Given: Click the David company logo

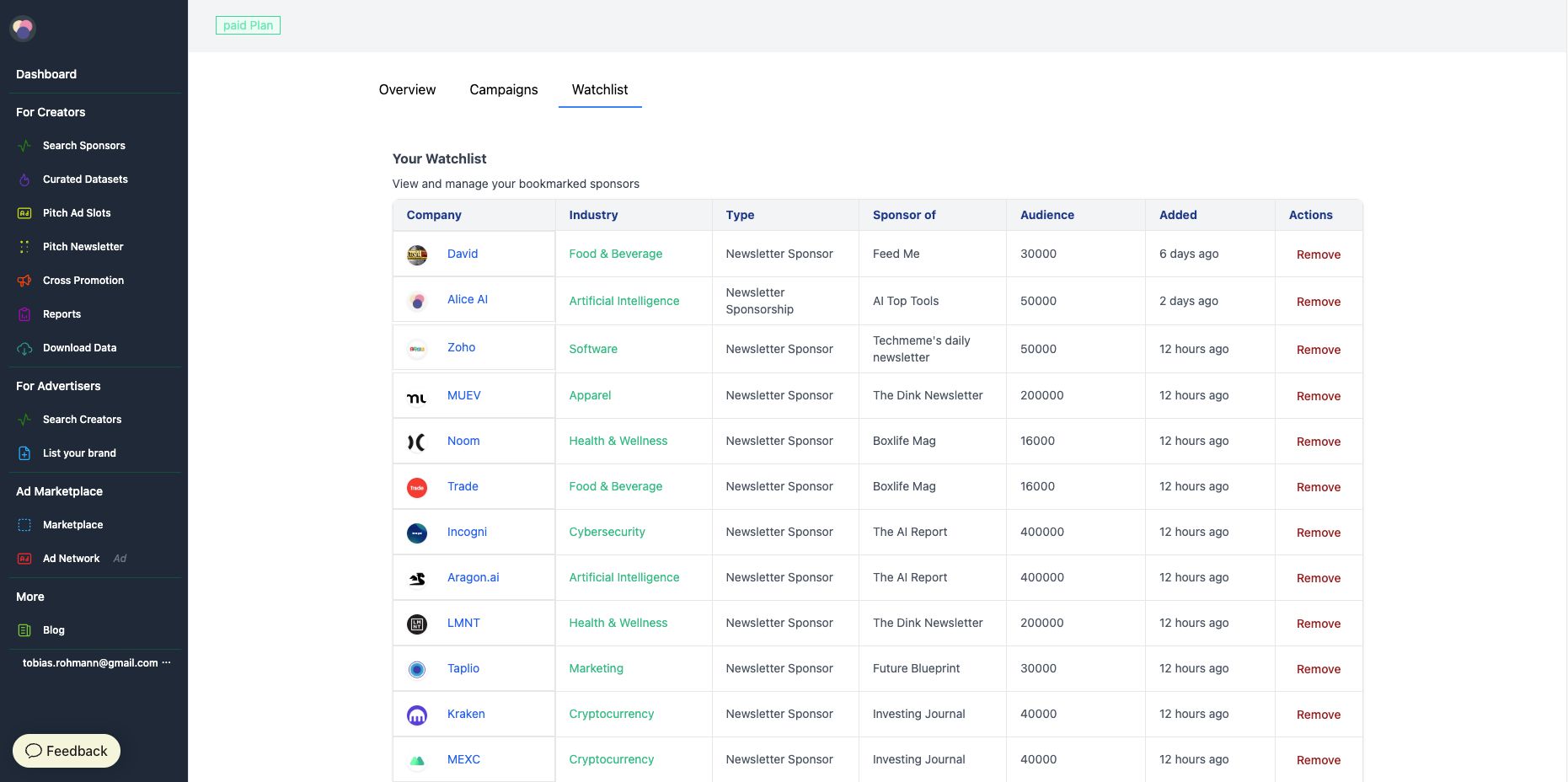Looking at the screenshot, I should [x=417, y=255].
